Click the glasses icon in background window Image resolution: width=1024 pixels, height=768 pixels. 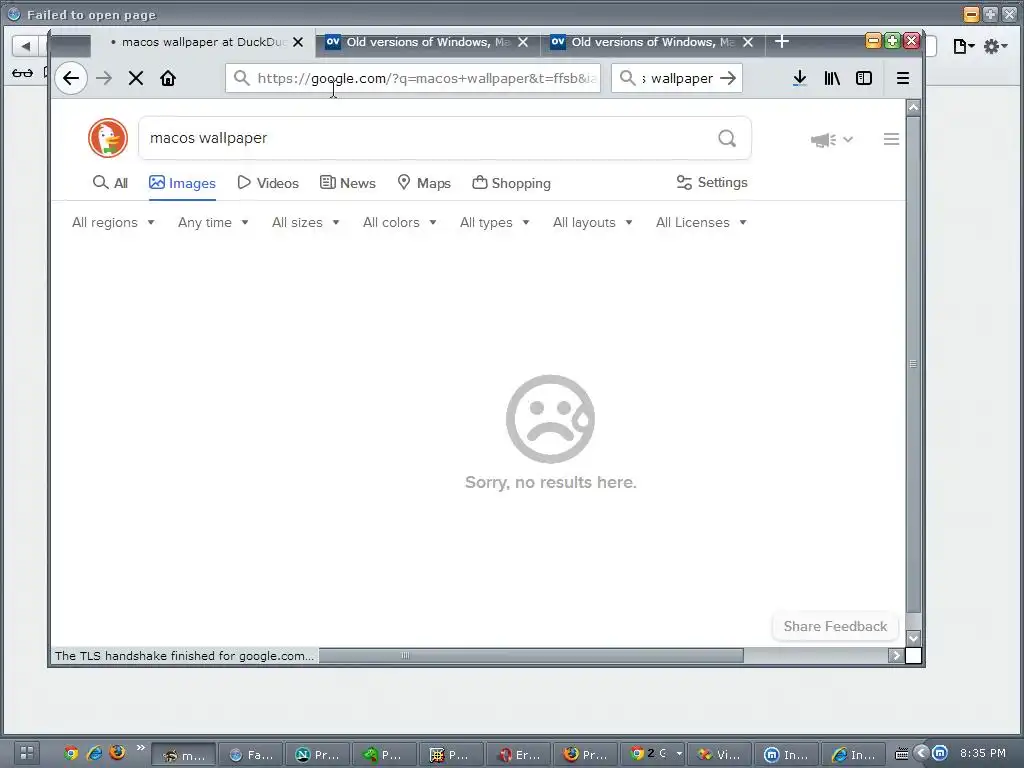click(22, 72)
